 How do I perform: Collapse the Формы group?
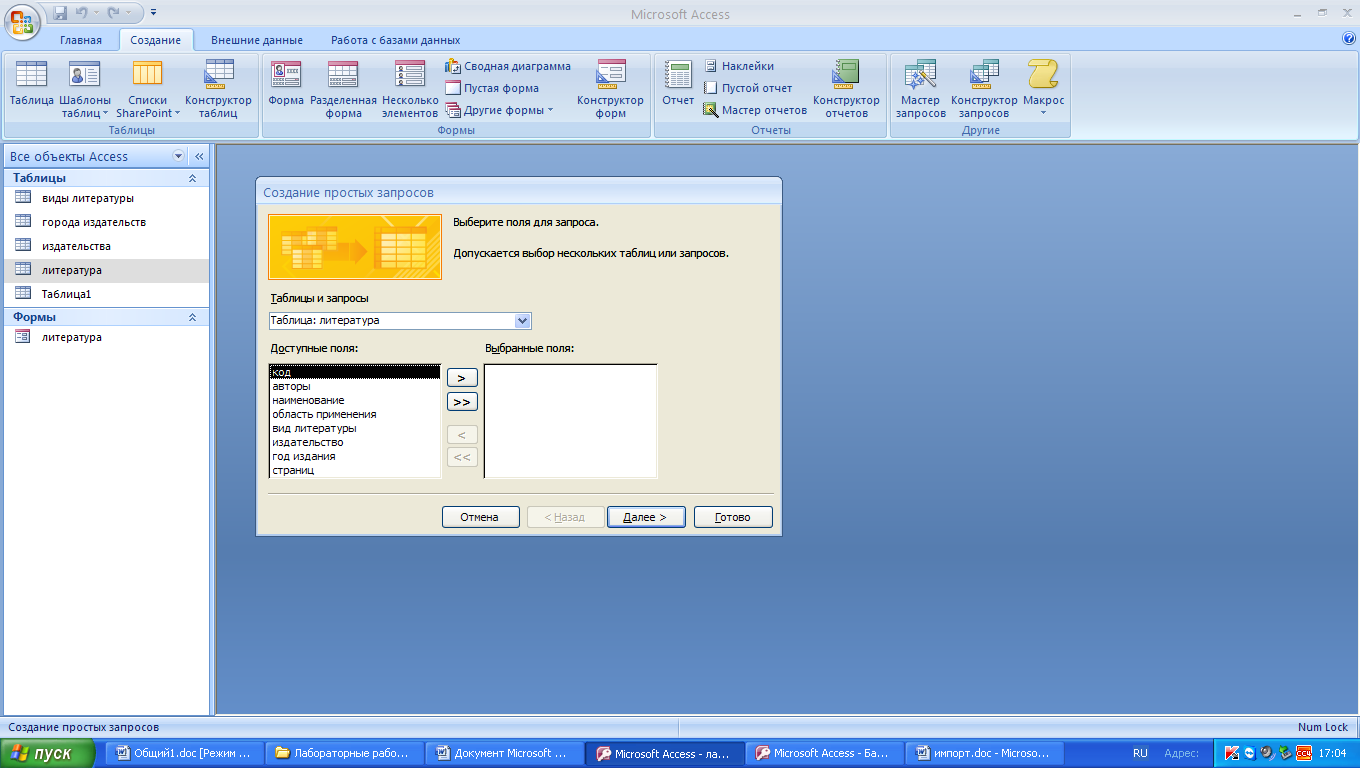[192, 317]
